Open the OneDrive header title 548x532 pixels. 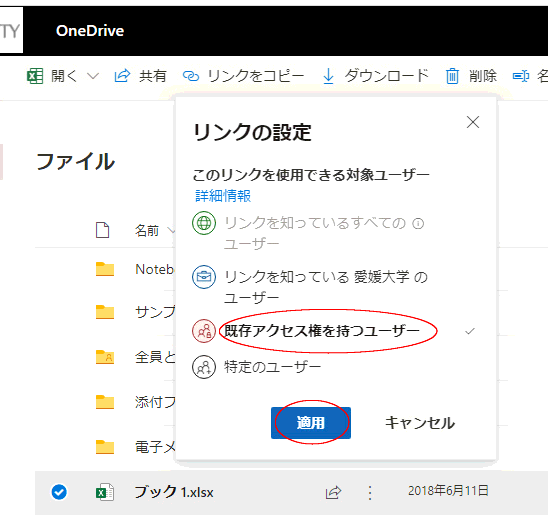90,31
